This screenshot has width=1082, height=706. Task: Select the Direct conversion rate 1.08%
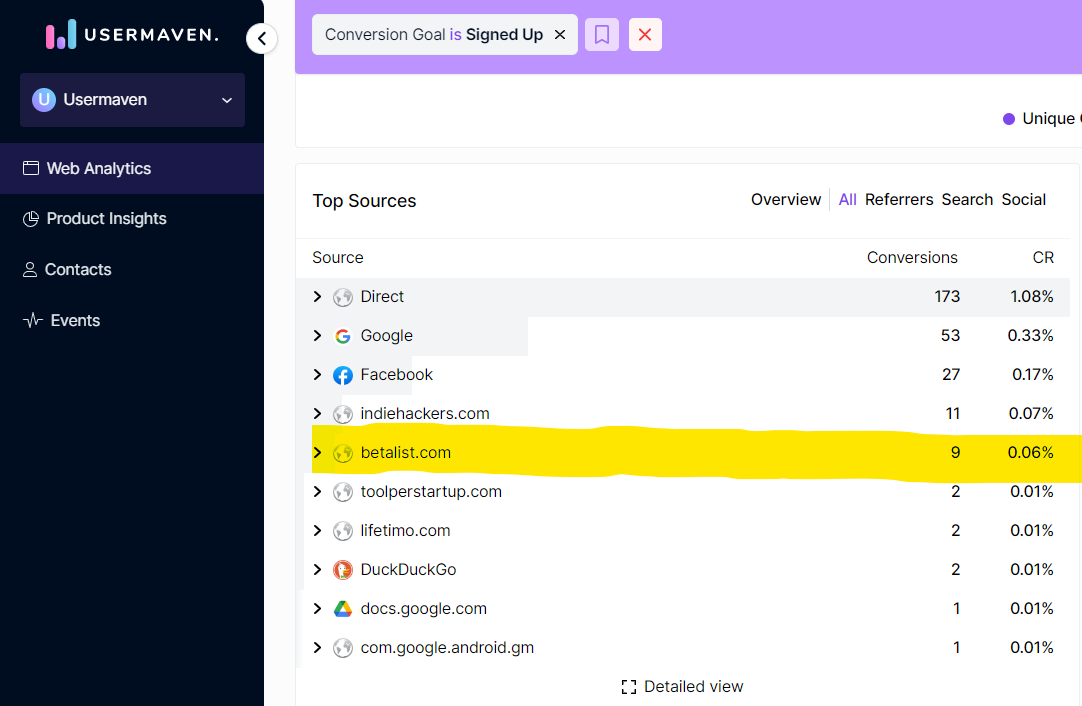[x=1032, y=297]
